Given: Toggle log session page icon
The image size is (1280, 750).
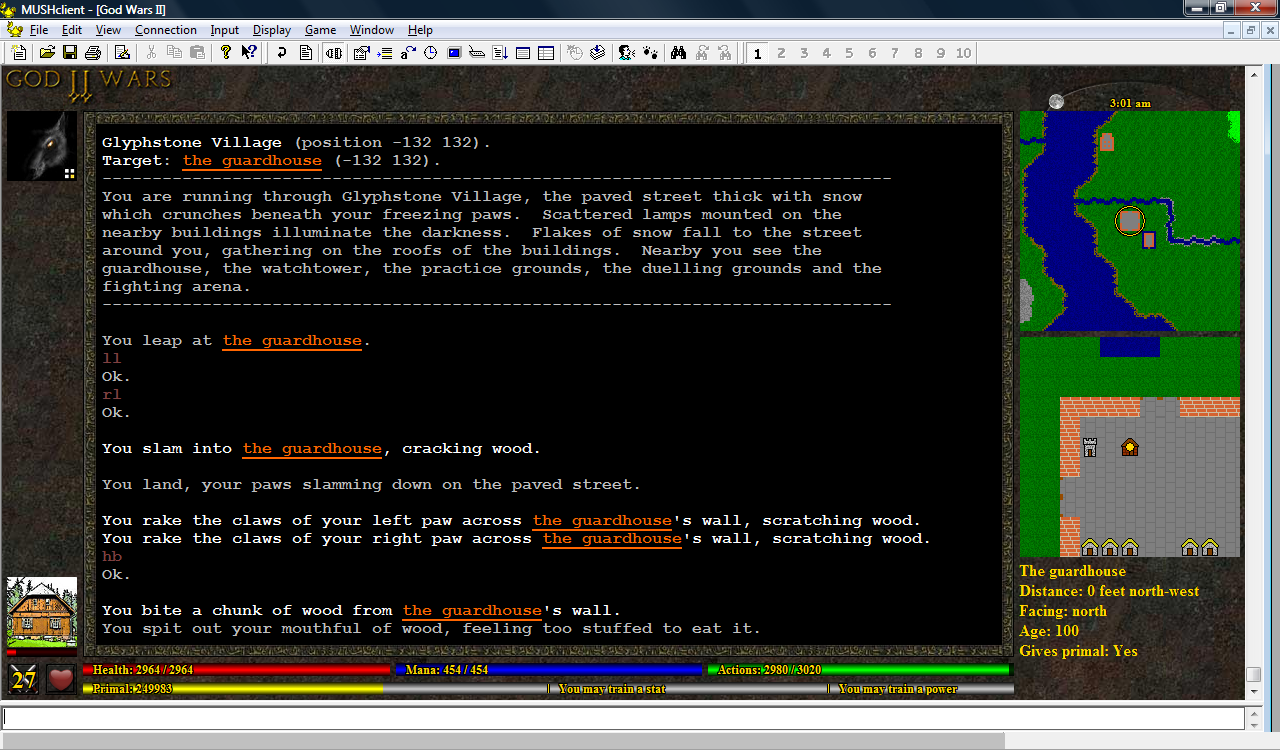Looking at the screenshot, I should [305, 53].
